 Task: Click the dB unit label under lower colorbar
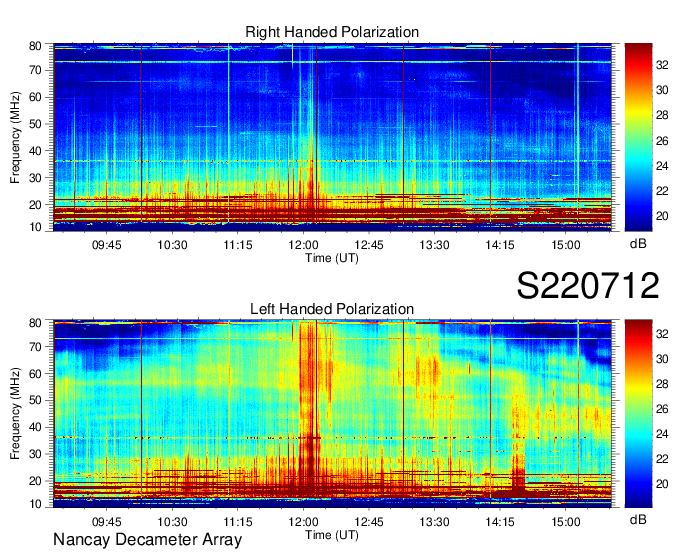click(638, 519)
